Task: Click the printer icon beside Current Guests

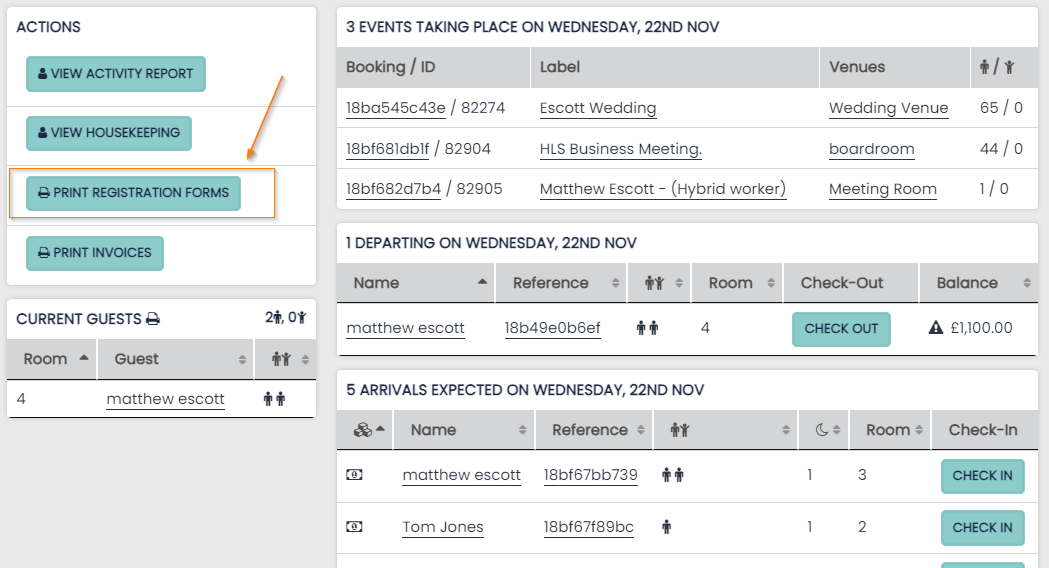Action: pos(153,319)
